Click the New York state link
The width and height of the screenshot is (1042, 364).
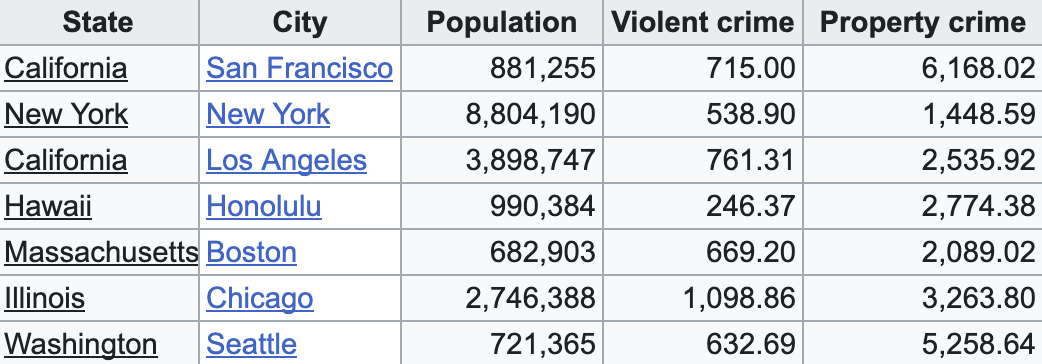point(66,114)
